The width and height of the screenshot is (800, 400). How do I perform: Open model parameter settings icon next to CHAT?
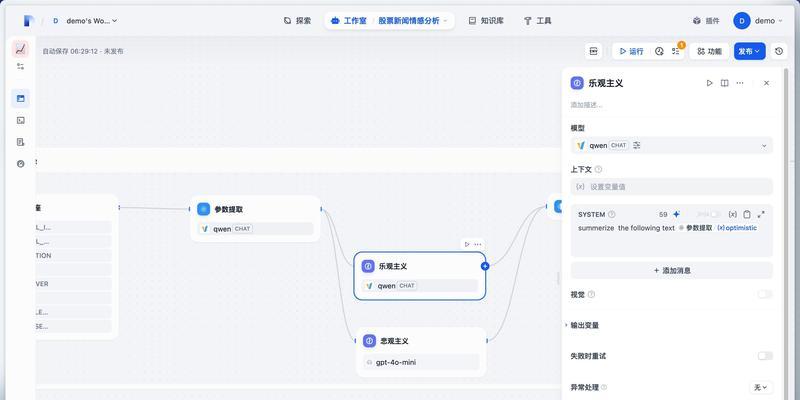point(637,145)
